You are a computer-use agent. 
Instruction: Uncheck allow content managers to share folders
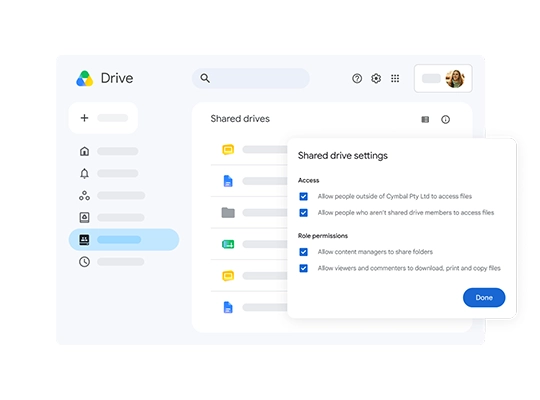[x=303, y=252]
